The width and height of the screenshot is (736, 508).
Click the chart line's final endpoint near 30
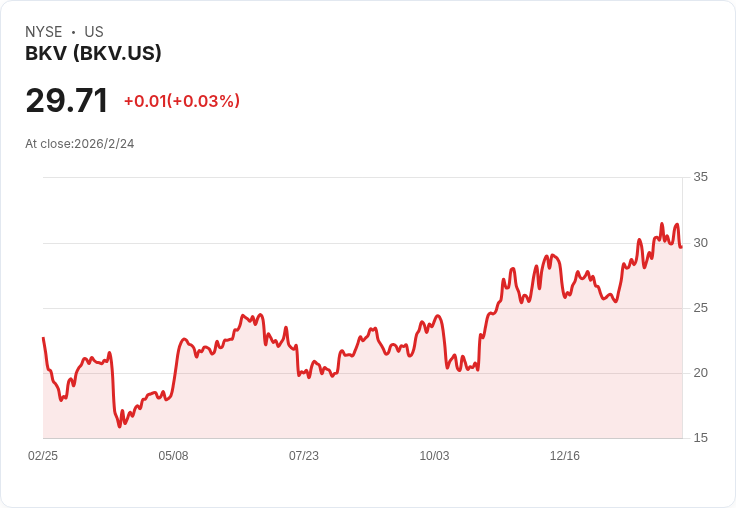pos(681,247)
